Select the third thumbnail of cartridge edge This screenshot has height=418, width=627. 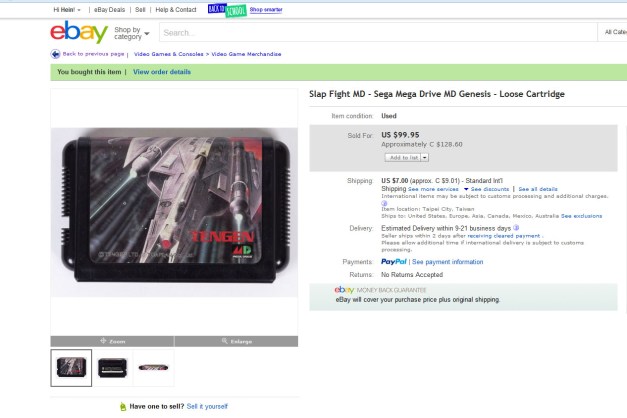click(x=154, y=368)
